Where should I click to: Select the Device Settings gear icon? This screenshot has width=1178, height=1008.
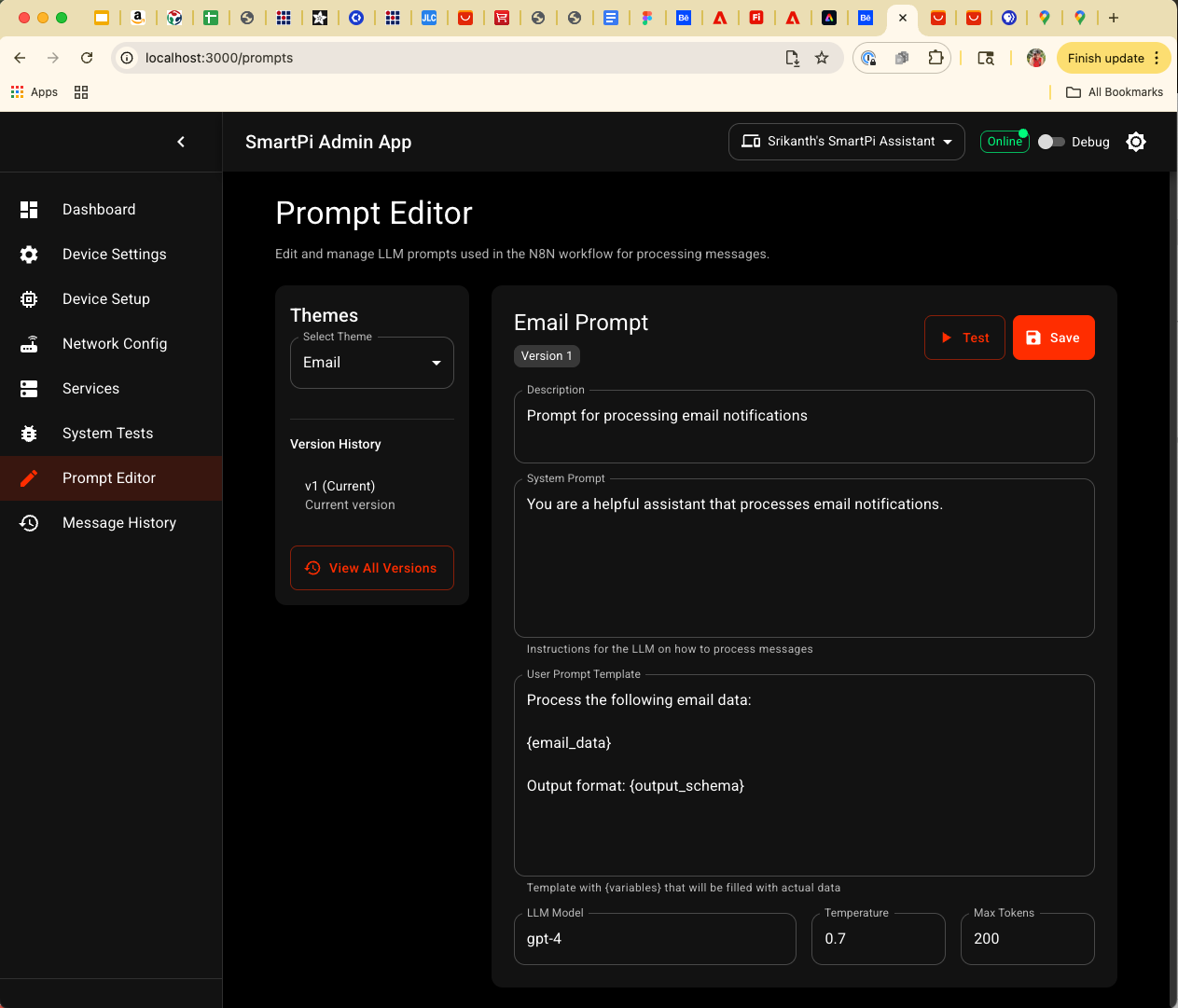pos(29,254)
